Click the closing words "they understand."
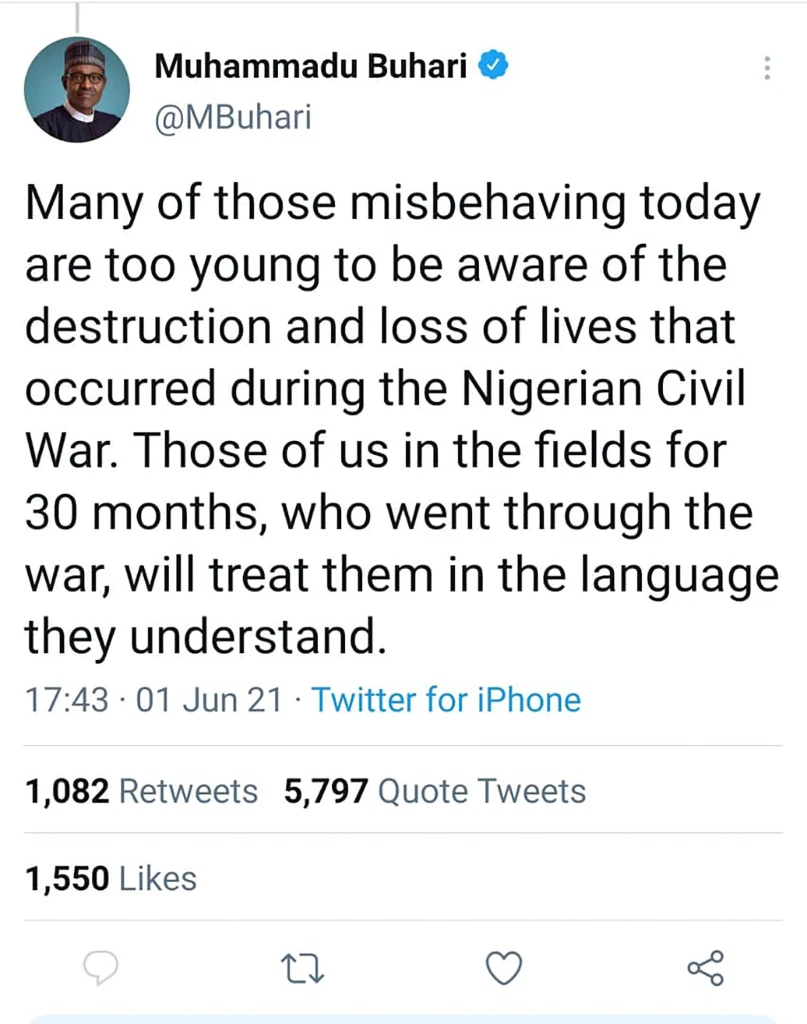 point(205,637)
